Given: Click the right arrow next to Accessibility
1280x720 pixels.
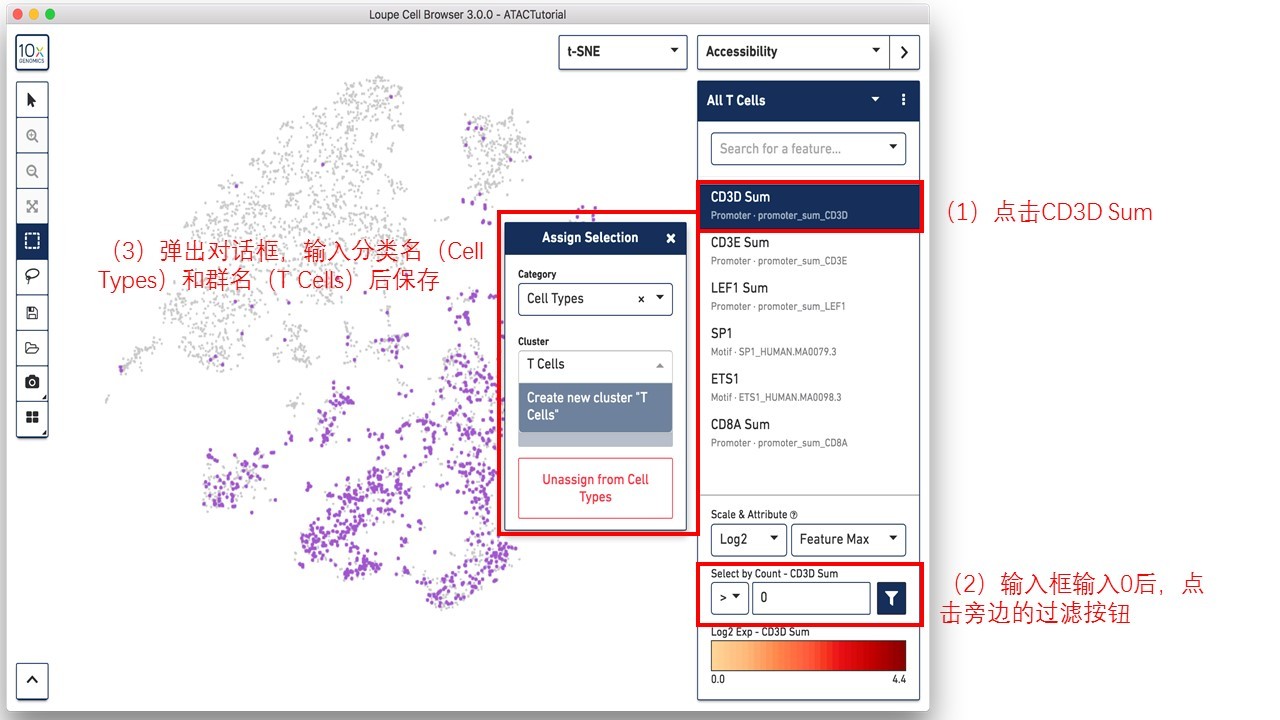Looking at the screenshot, I should click(904, 52).
